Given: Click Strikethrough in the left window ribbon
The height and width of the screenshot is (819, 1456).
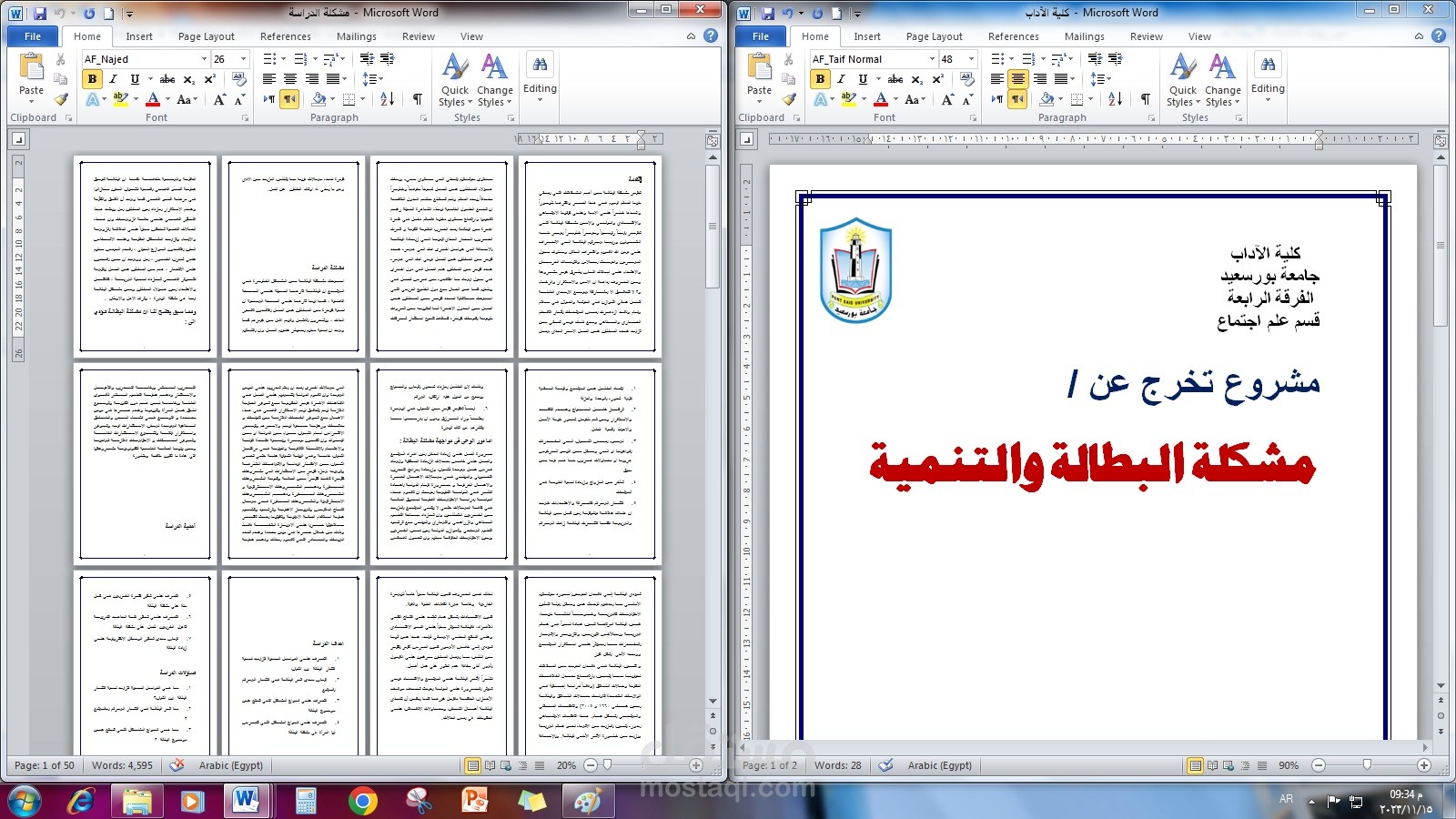Looking at the screenshot, I should tap(167, 79).
